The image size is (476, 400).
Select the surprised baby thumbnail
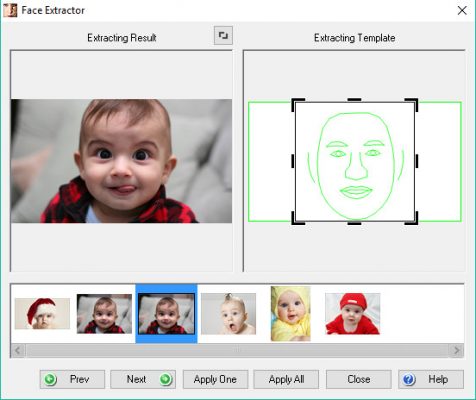(228, 314)
